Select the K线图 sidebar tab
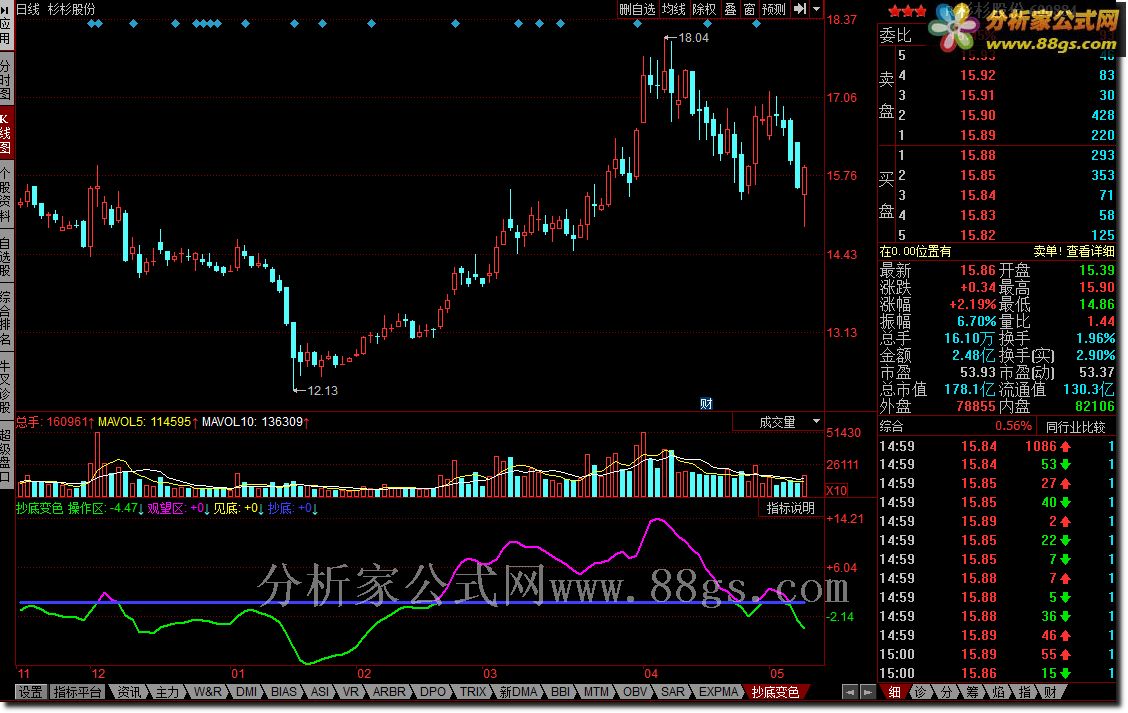This screenshot has width=1128, height=713. tap(6, 134)
